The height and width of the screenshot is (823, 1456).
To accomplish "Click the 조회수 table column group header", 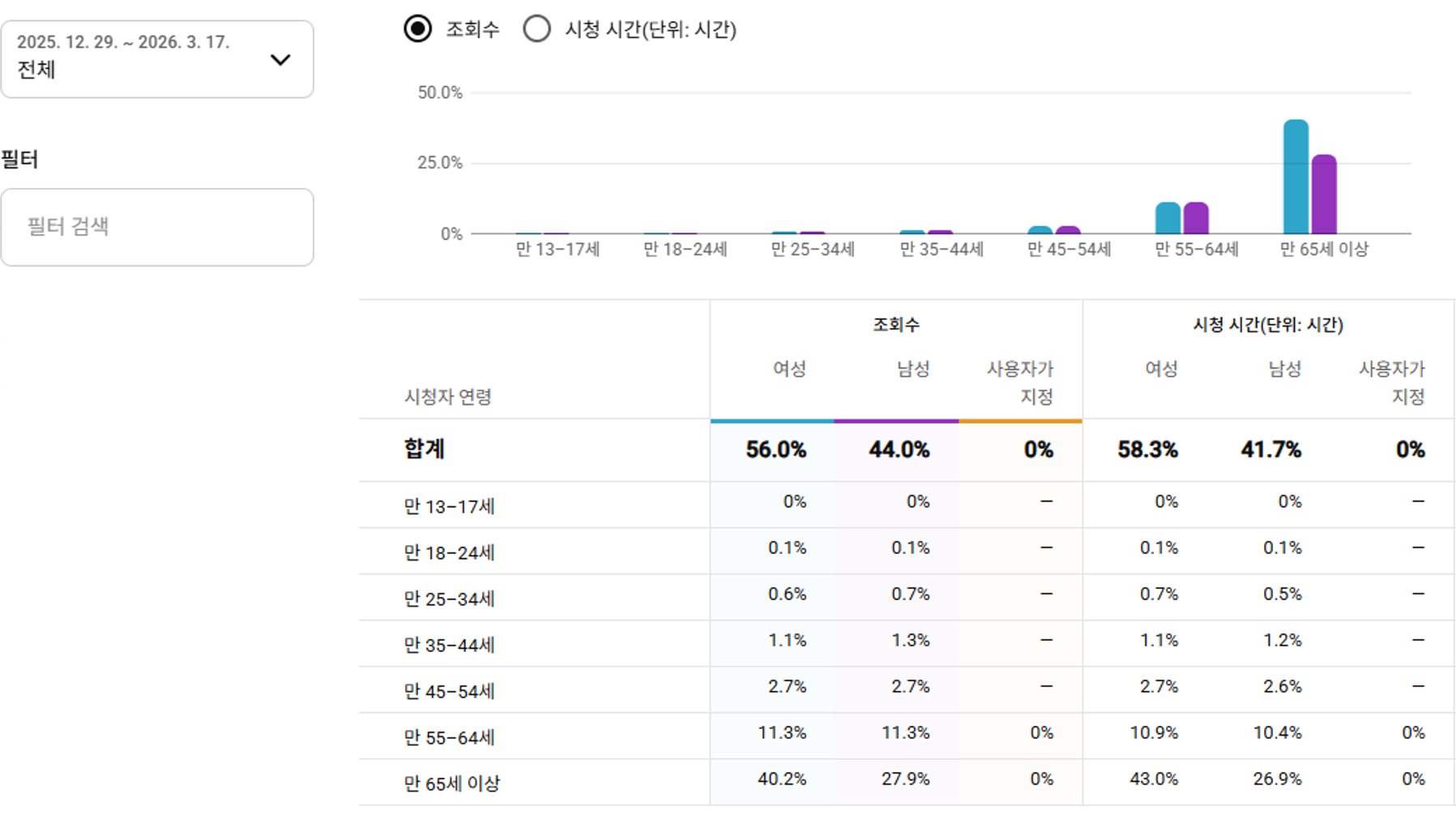I will (895, 325).
